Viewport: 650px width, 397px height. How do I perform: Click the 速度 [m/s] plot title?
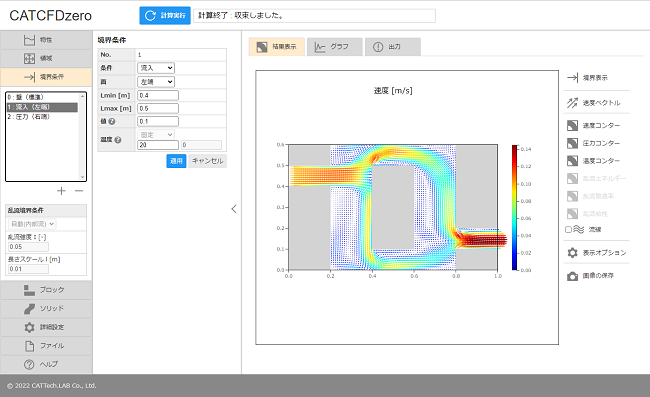pyautogui.click(x=393, y=90)
